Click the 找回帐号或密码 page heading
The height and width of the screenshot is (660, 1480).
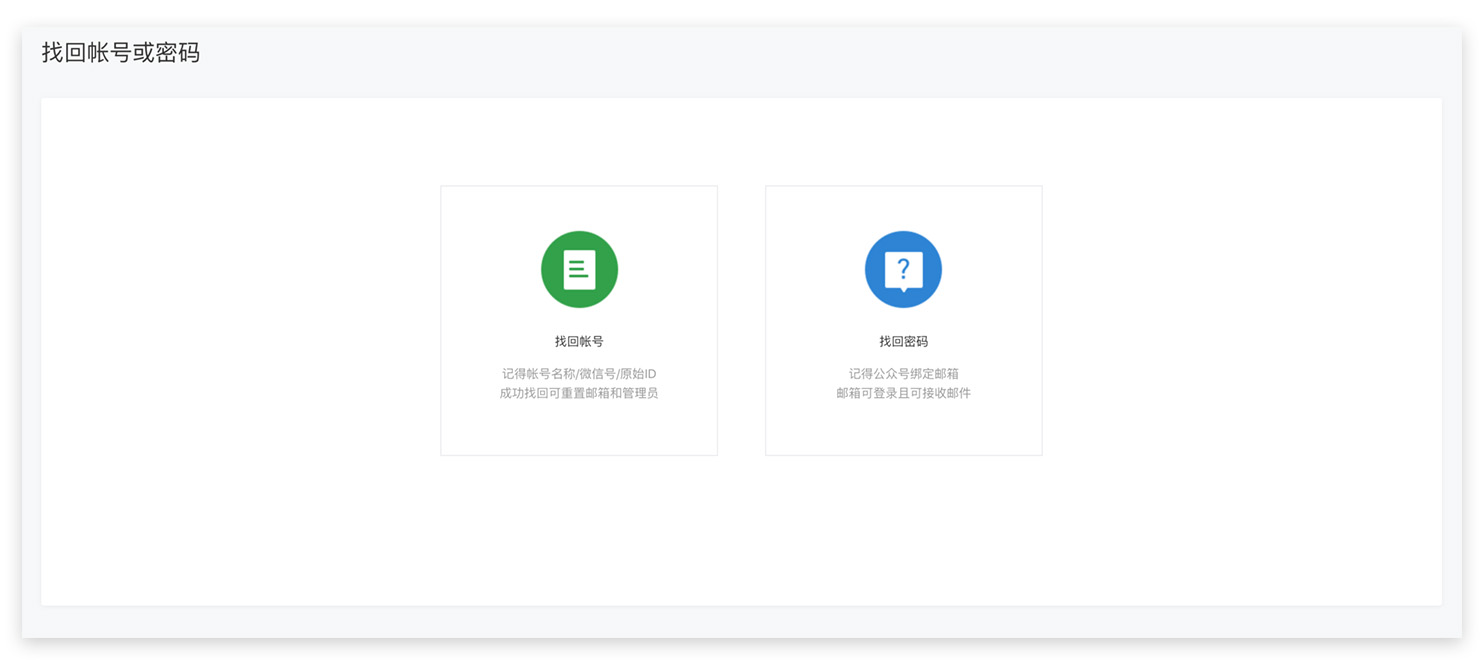pos(121,53)
